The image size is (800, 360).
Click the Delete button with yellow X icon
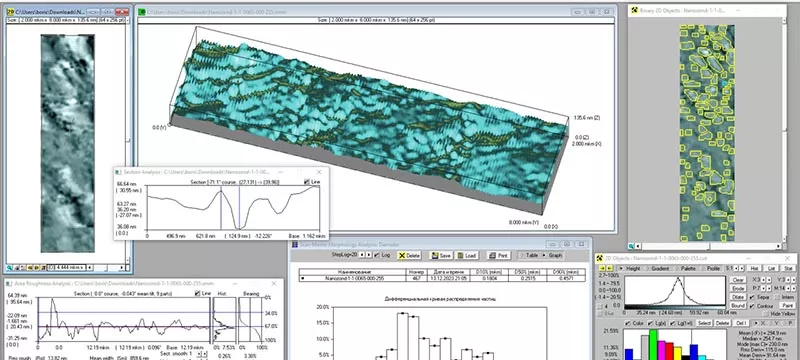click(409, 255)
